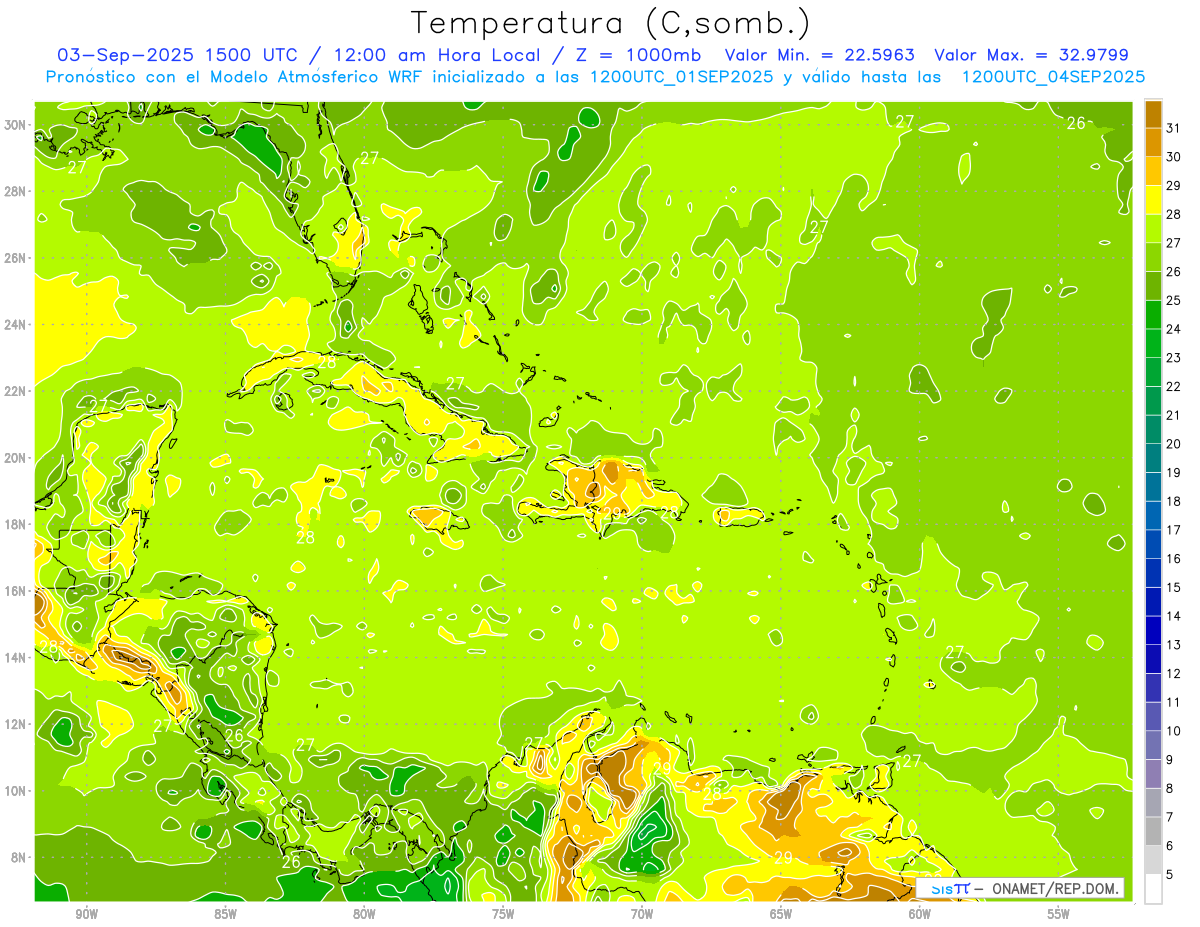Click color scale label "8"
The width and height of the screenshot is (1200, 927).
click(1170, 788)
